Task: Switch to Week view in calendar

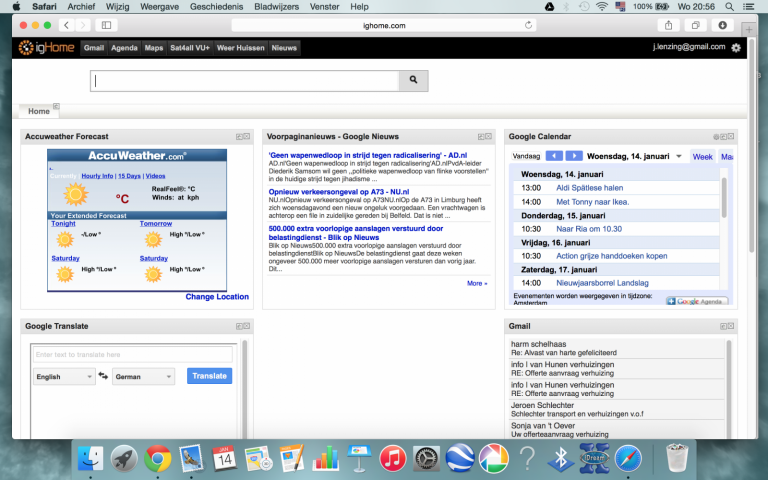Action: [x=703, y=156]
